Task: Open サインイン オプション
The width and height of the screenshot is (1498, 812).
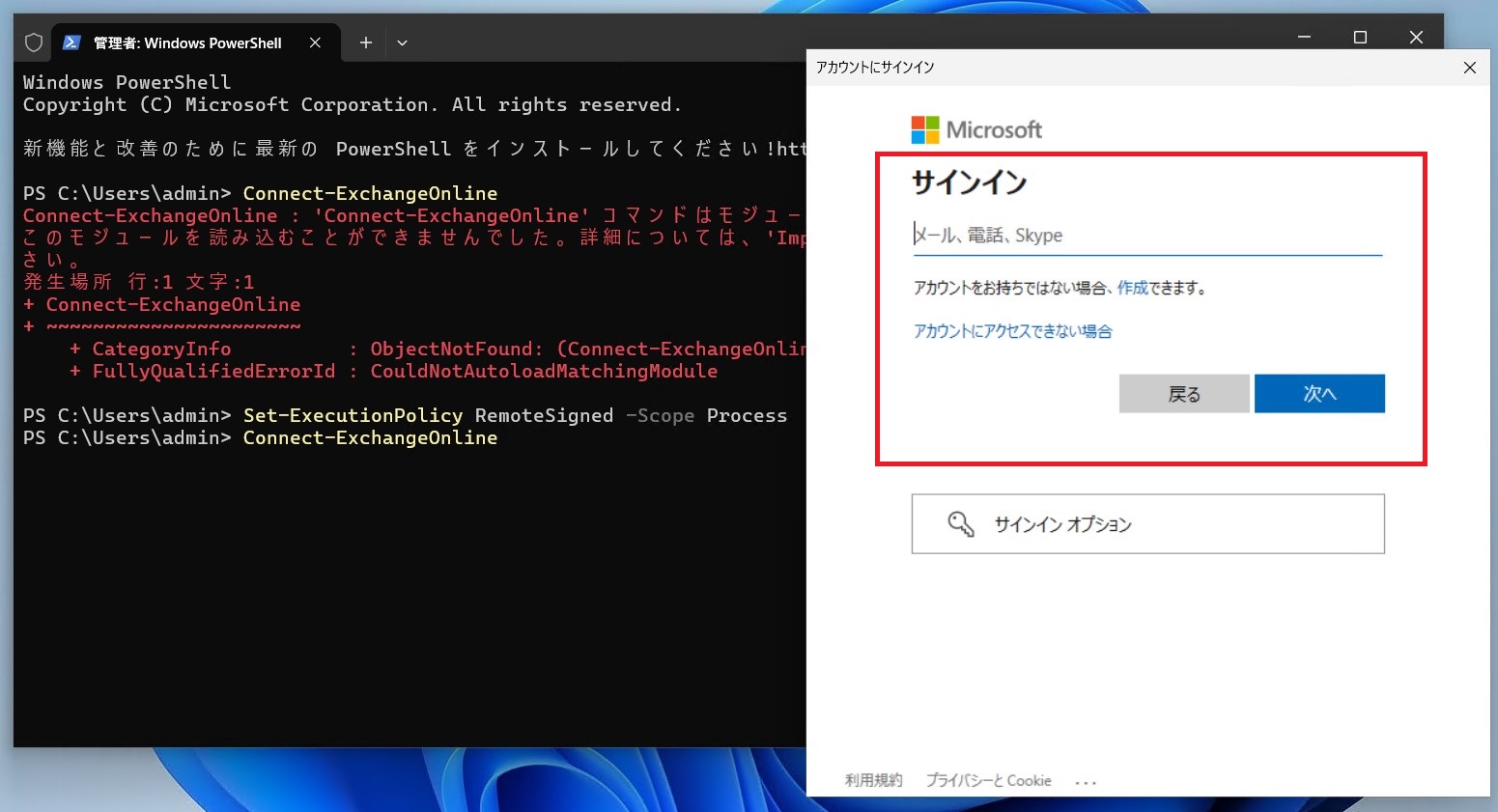Action: [x=1147, y=524]
